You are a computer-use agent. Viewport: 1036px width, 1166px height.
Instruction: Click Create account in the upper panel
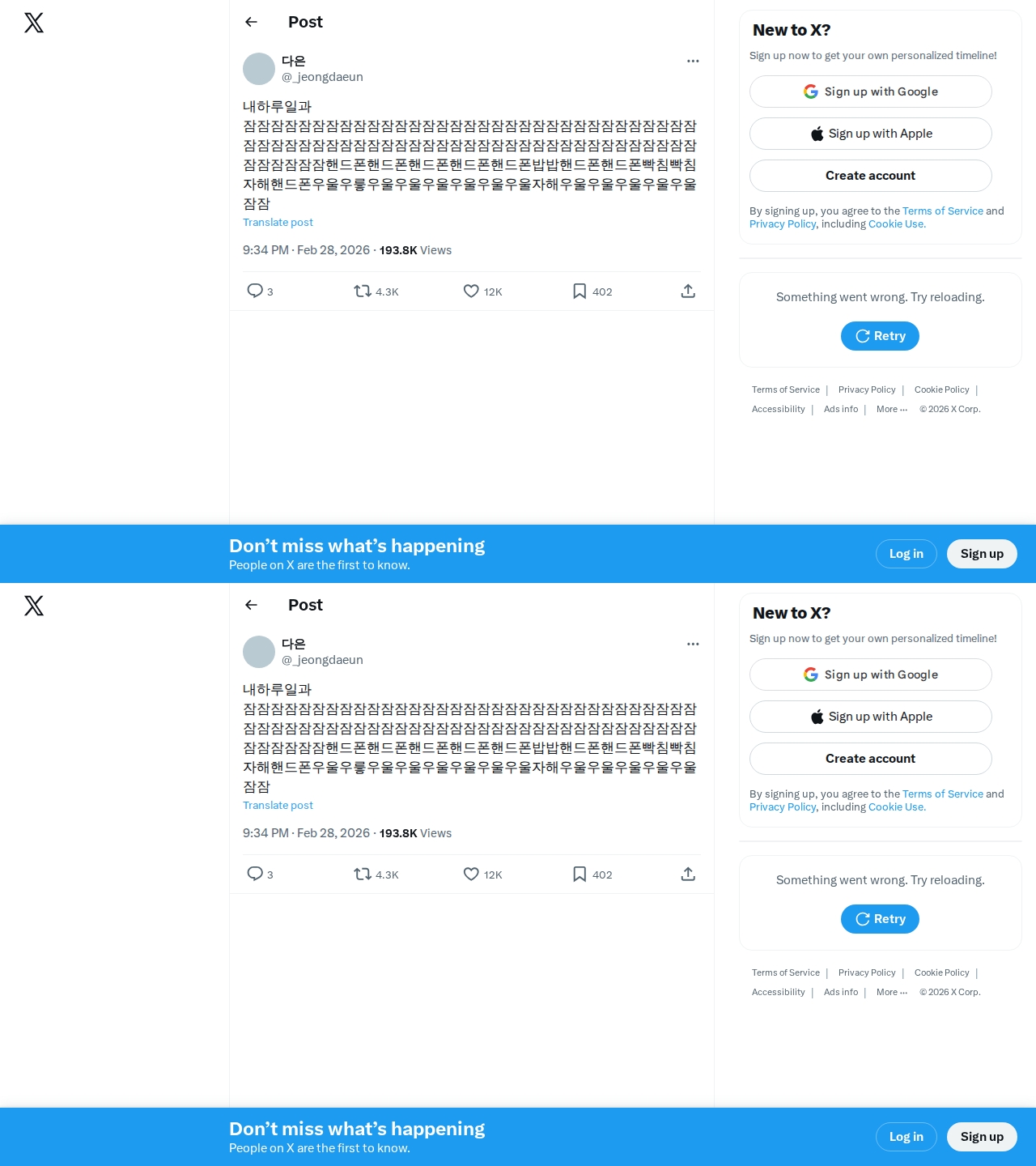pyautogui.click(x=871, y=176)
